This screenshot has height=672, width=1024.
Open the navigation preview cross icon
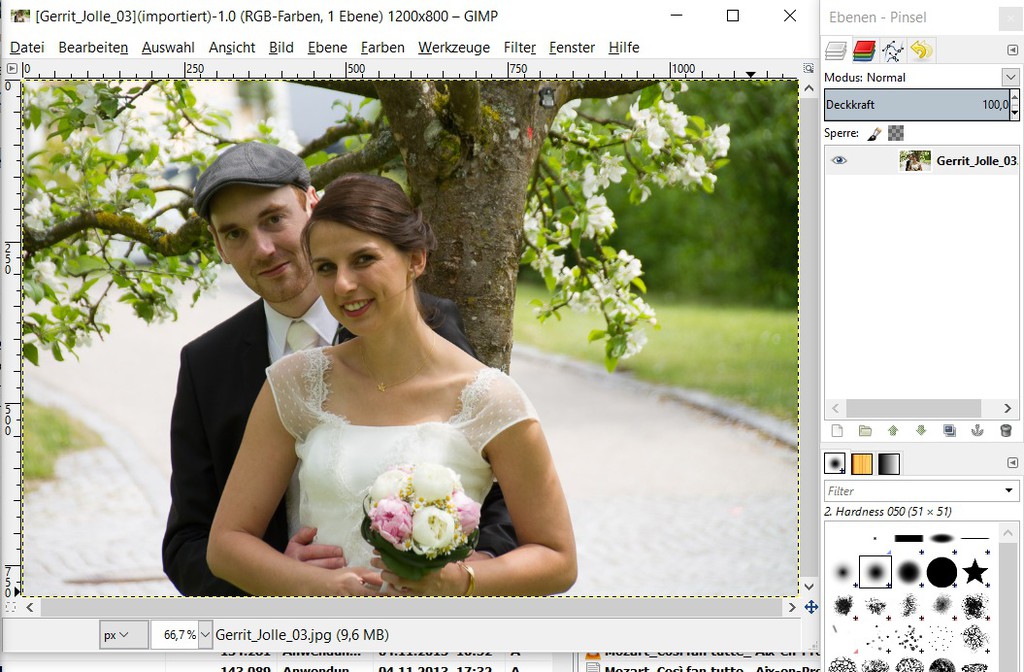click(811, 607)
